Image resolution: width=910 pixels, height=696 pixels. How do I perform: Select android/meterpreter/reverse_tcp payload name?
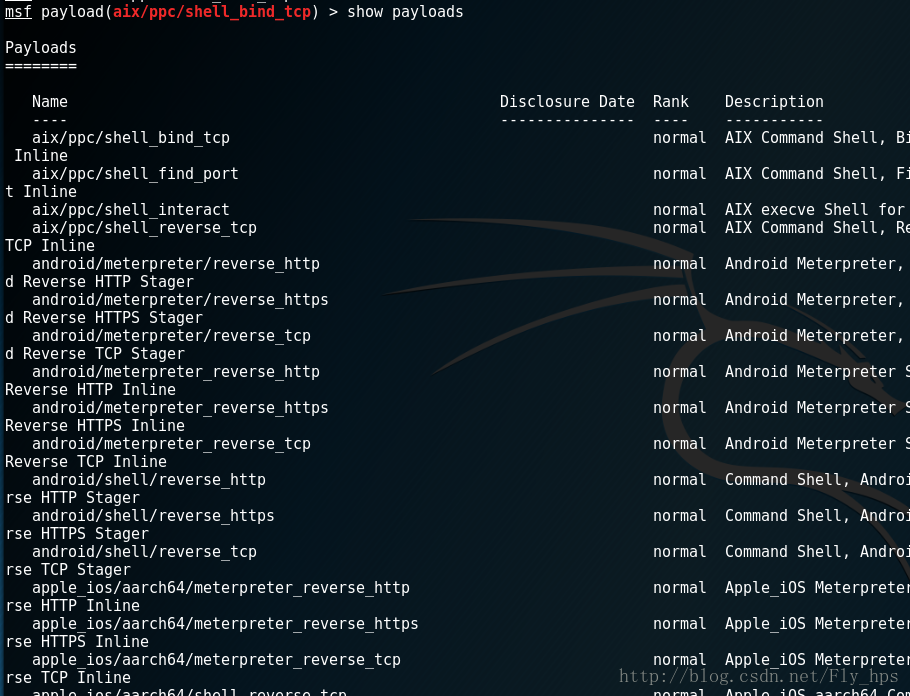171,336
